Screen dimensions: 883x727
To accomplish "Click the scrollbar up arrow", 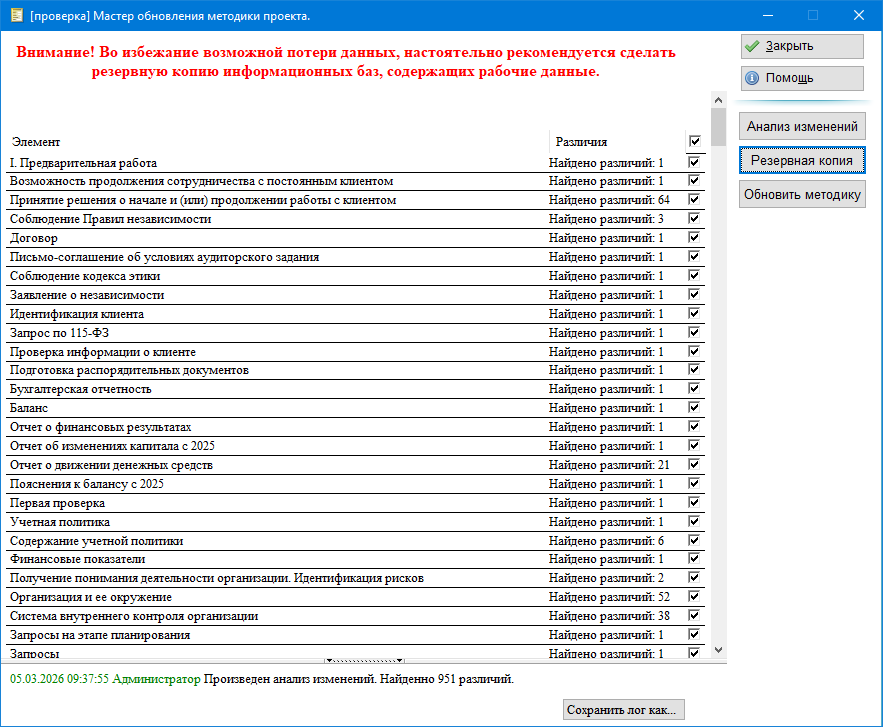I will tap(718, 100).
